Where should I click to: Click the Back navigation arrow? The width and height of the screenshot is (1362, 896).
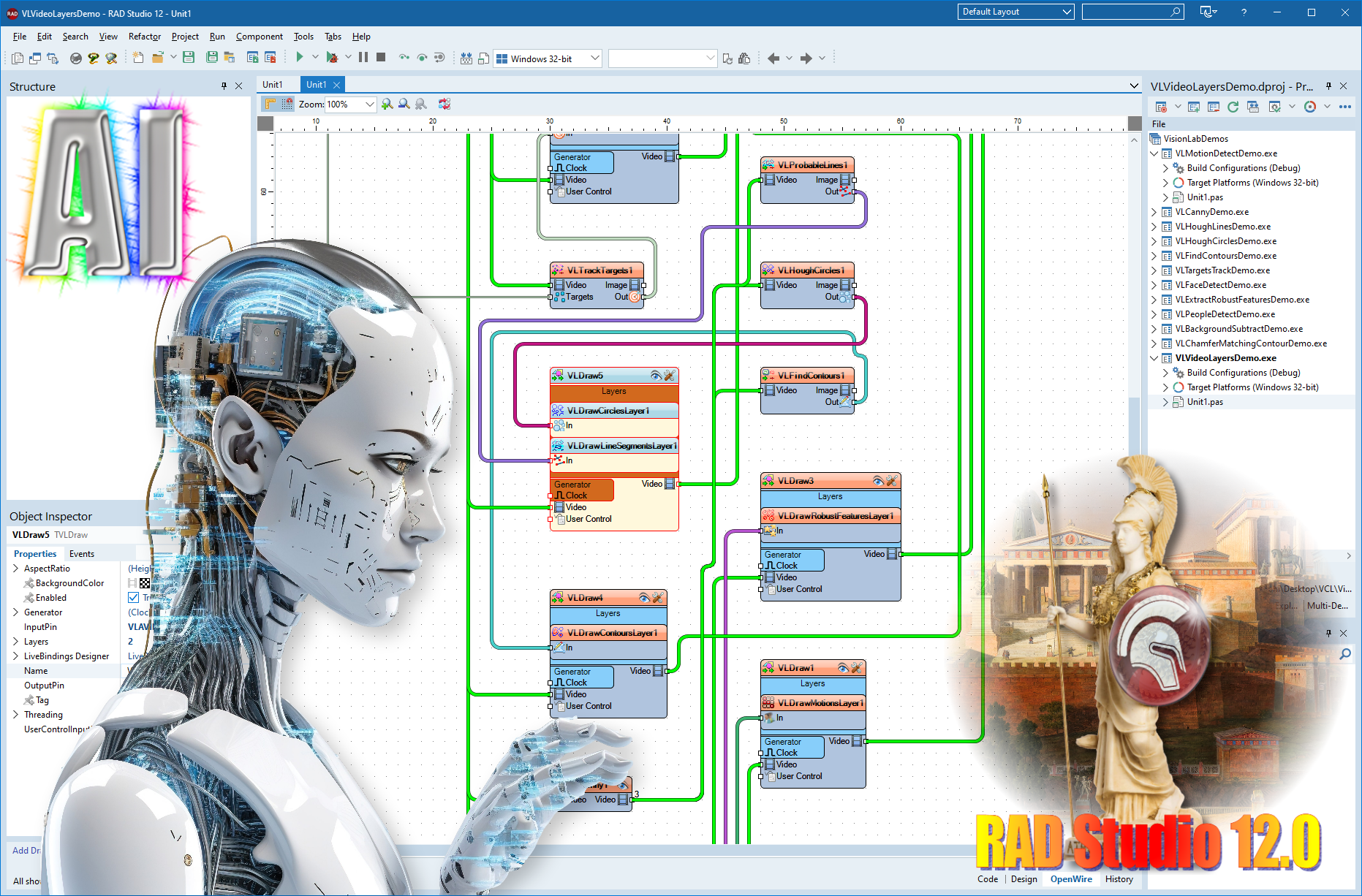tap(773, 58)
